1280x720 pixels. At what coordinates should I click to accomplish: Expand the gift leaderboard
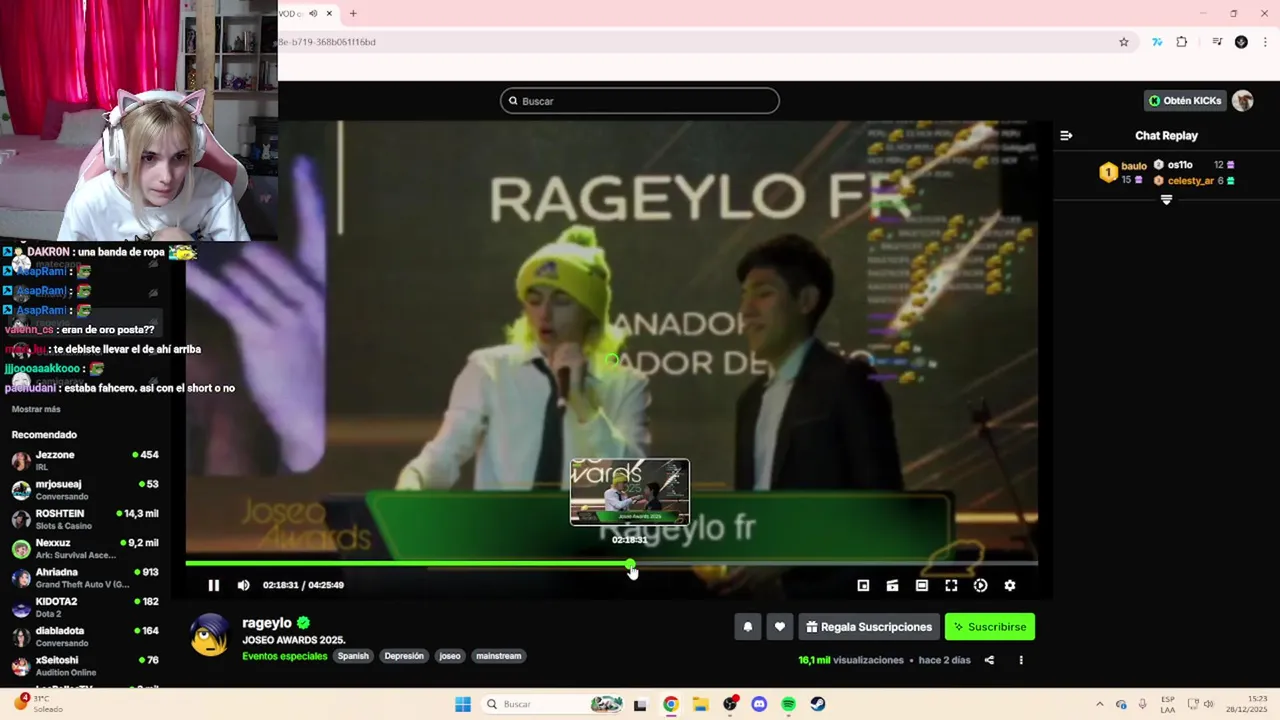click(x=1166, y=200)
